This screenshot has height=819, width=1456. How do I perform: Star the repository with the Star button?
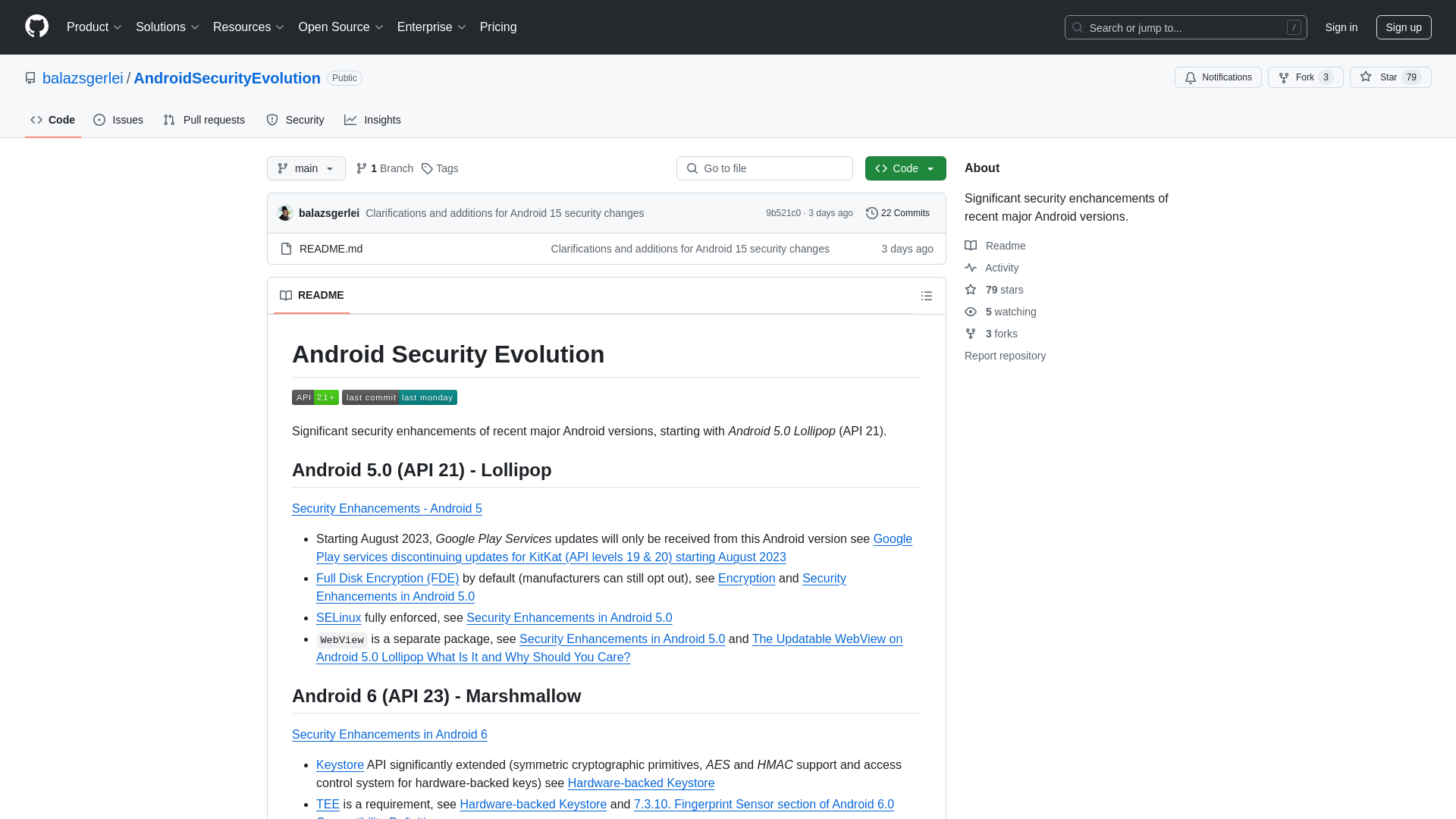(x=1390, y=77)
